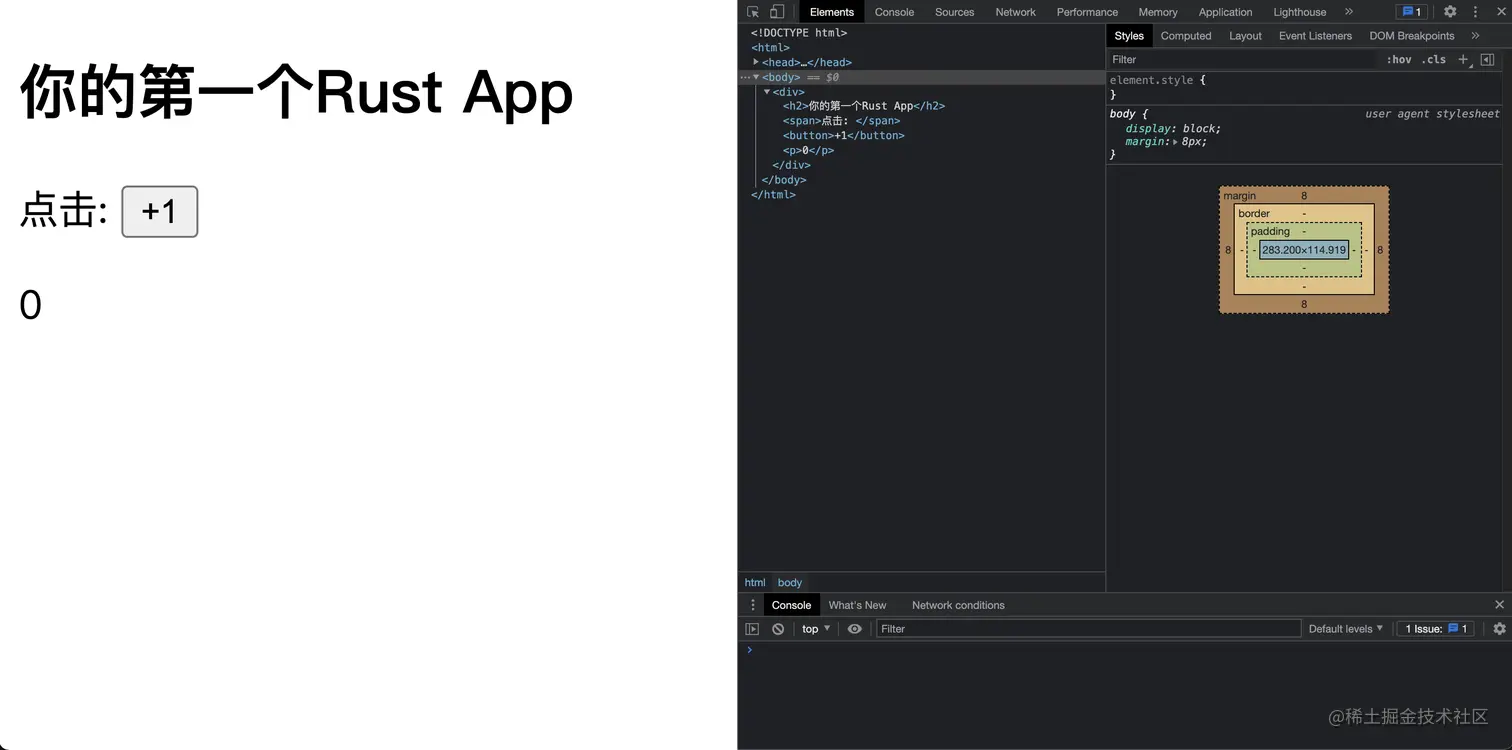Click the issues counter badge in top bar
This screenshot has width=1512, height=750.
(x=1411, y=12)
